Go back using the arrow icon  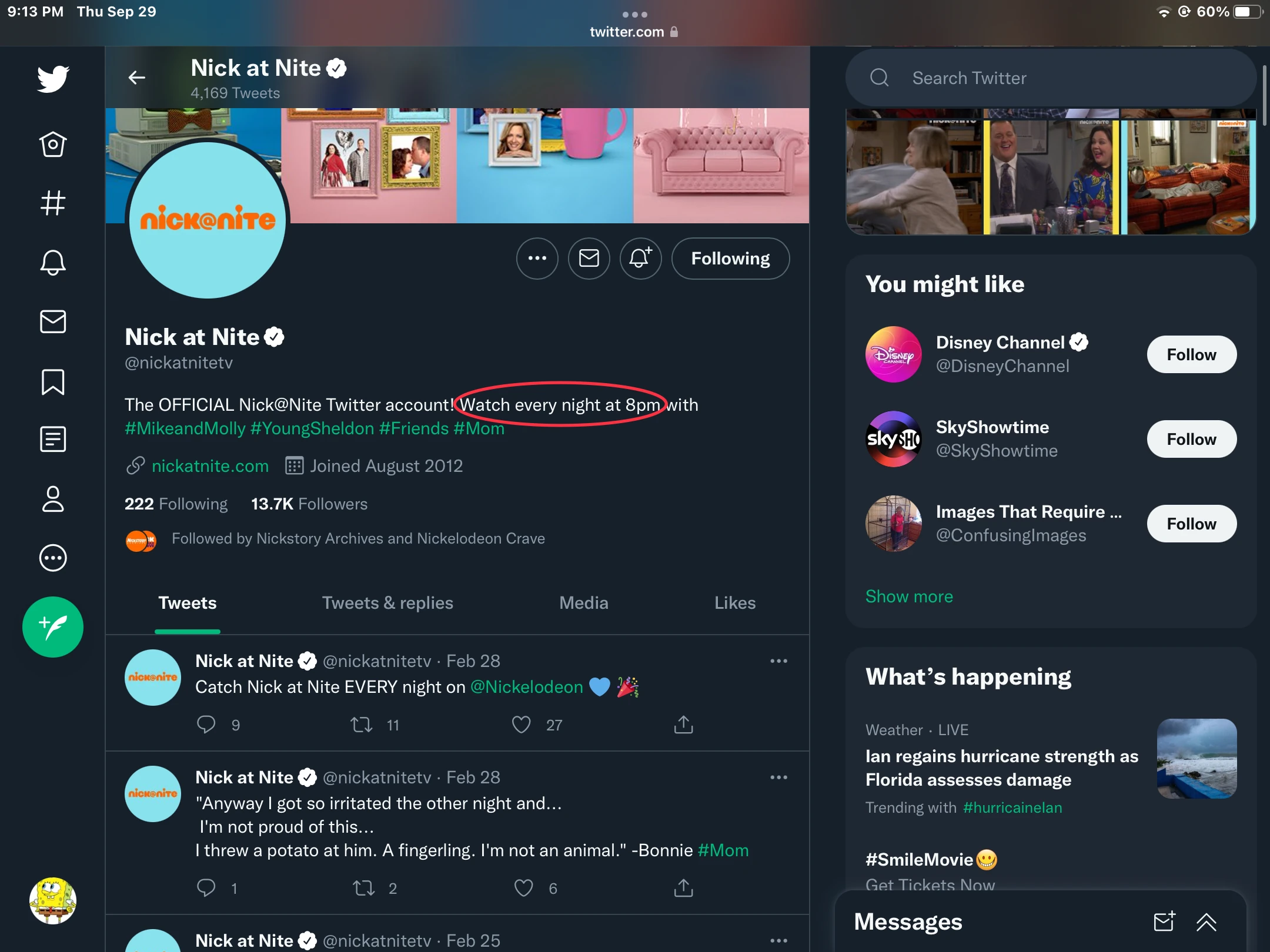click(137, 78)
